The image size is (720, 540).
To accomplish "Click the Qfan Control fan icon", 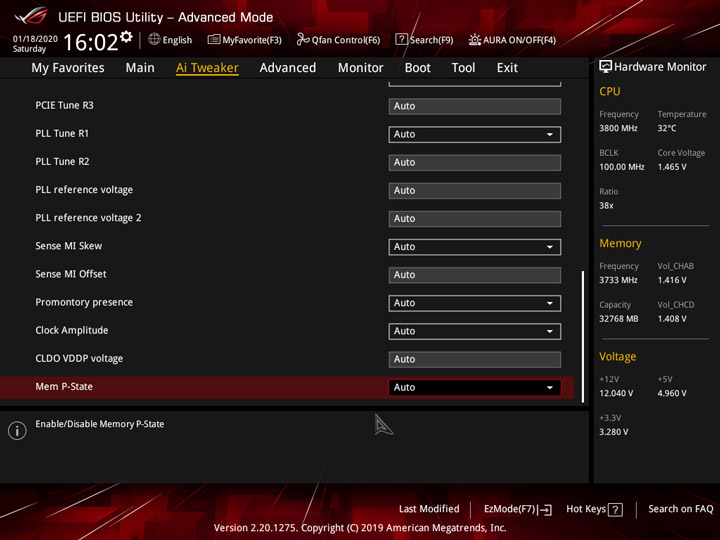I will (303, 39).
